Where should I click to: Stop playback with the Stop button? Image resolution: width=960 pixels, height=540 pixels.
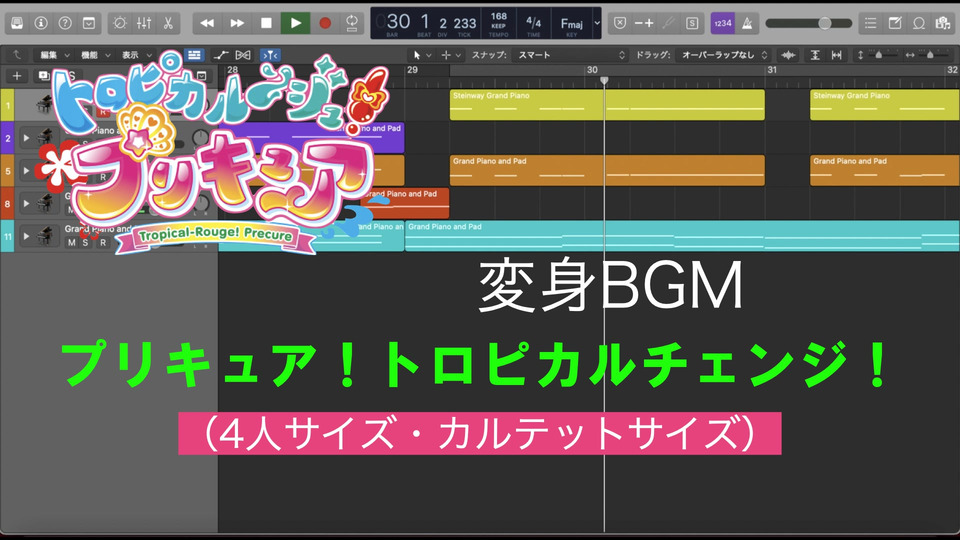point(266,23)
